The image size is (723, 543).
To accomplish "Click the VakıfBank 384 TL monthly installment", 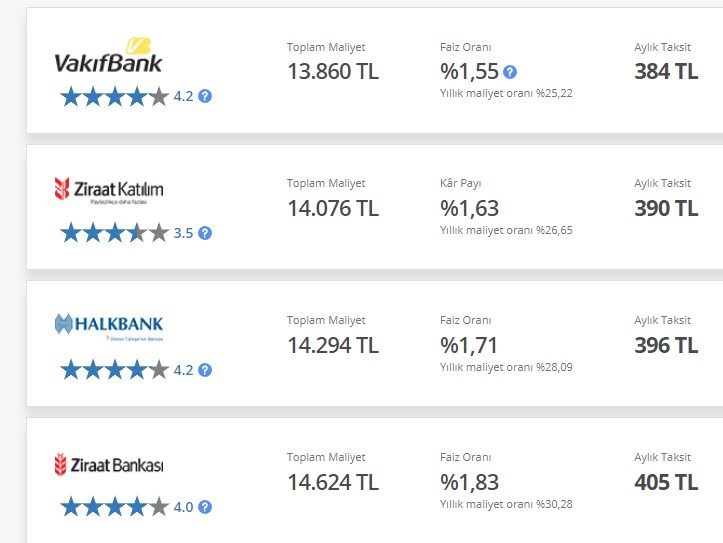I will (x=666, y=71).
